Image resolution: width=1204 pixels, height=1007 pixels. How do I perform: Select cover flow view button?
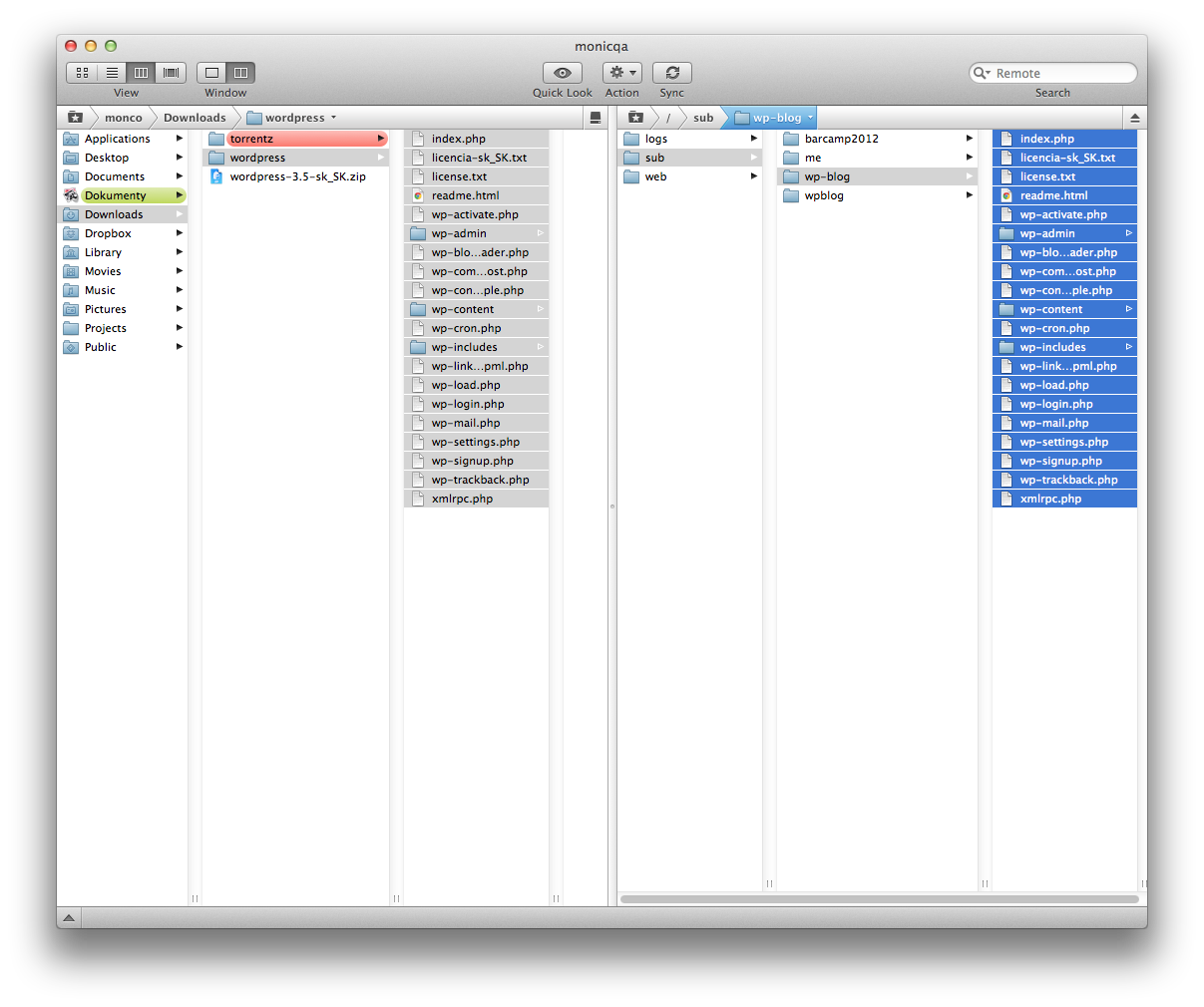click(171, 73)
